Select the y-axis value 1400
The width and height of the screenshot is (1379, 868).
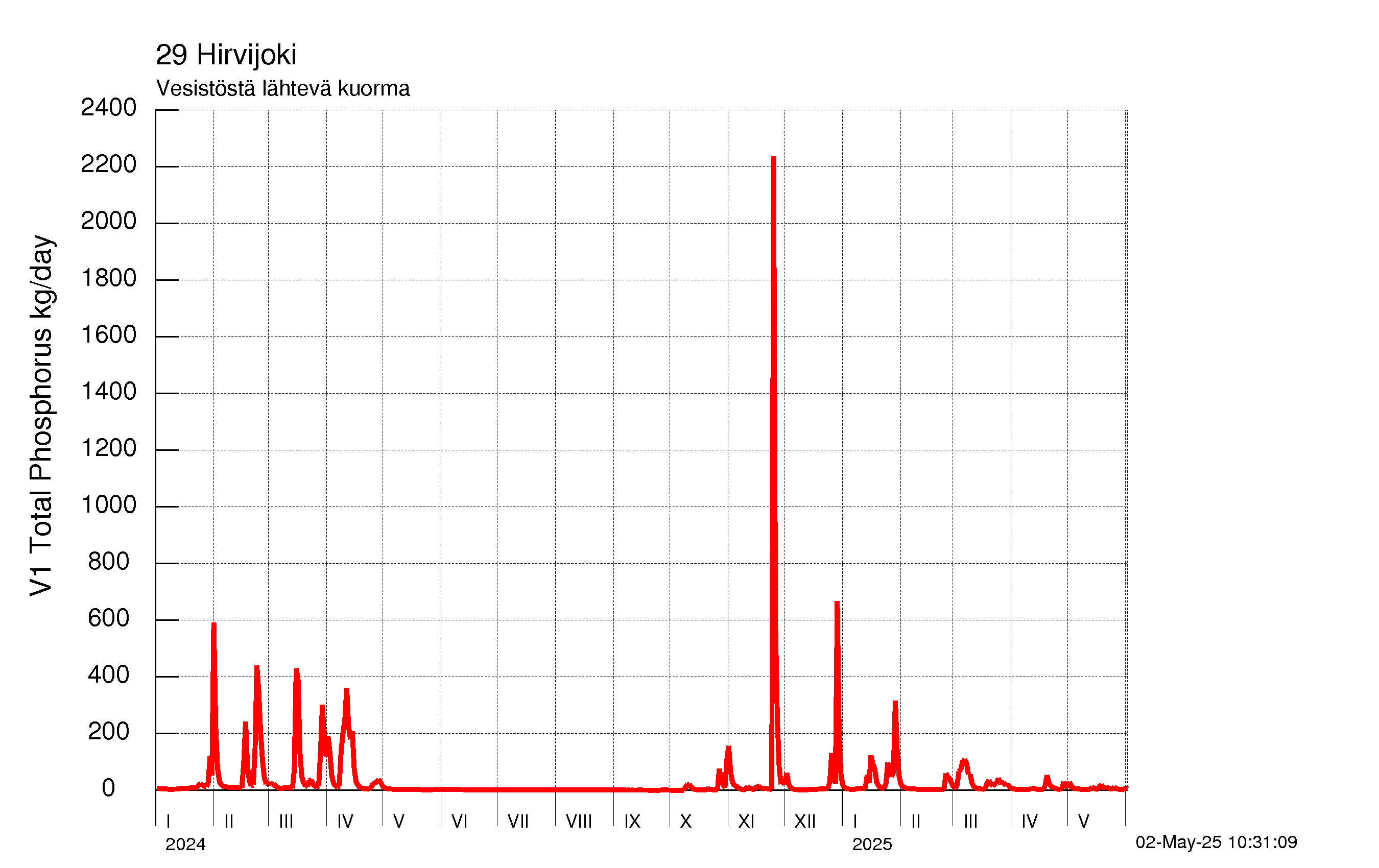(x=108, y=392)
